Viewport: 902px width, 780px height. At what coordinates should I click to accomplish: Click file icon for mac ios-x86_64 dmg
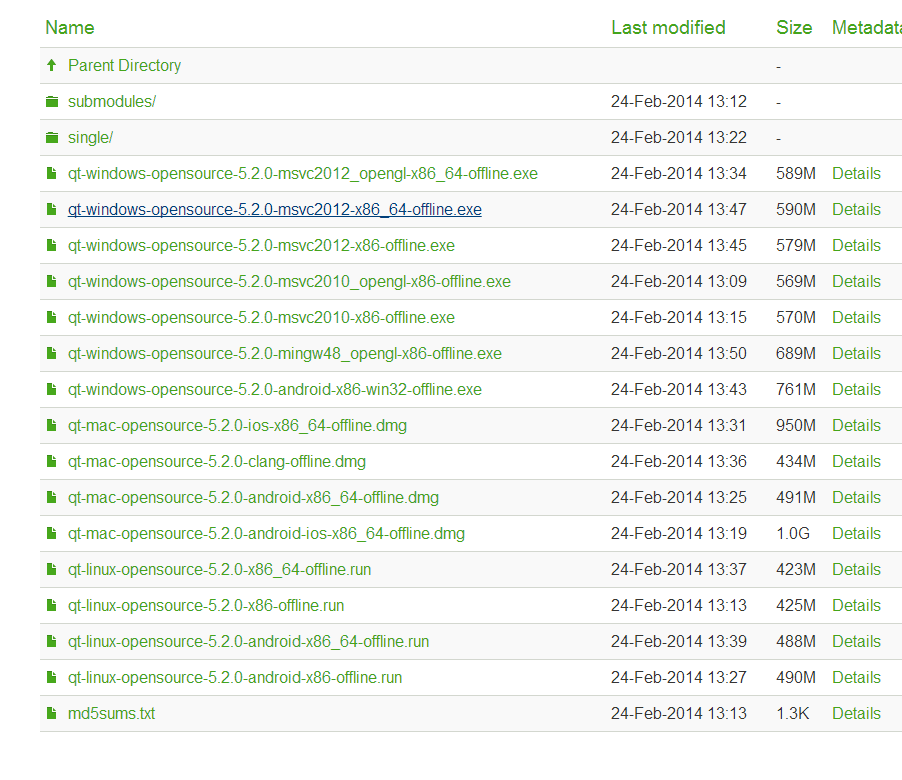point(52,426)
